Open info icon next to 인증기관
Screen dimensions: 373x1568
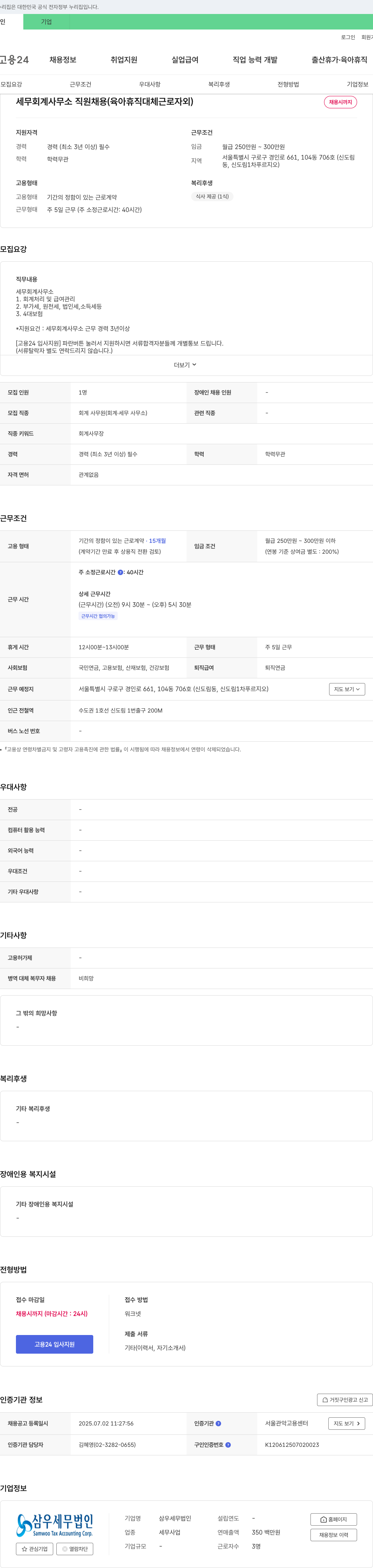(218, 1423)
